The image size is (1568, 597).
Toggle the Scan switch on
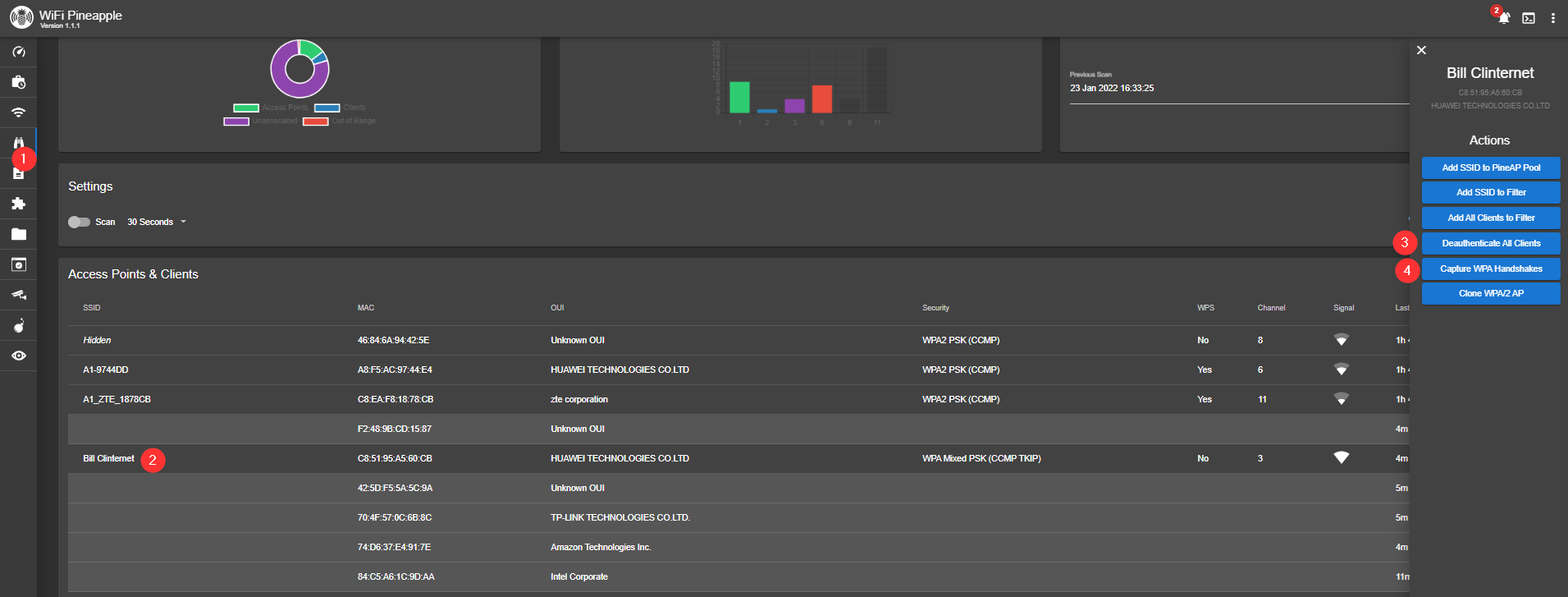click(79, 222)
